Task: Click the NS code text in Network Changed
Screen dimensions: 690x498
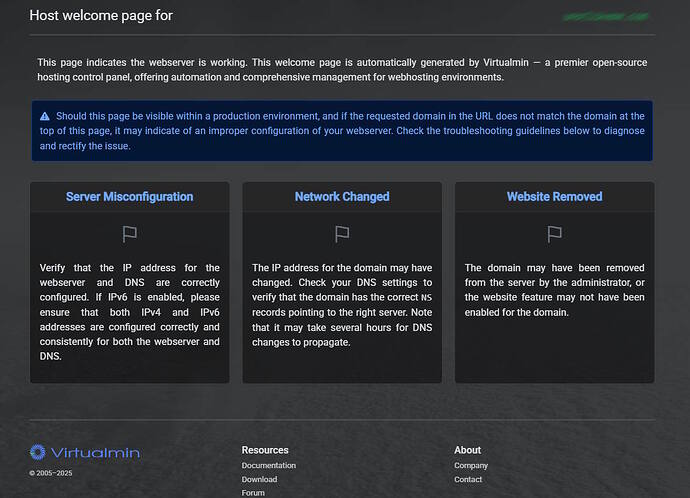Action: pyautogui.click(x=427, y=297)
